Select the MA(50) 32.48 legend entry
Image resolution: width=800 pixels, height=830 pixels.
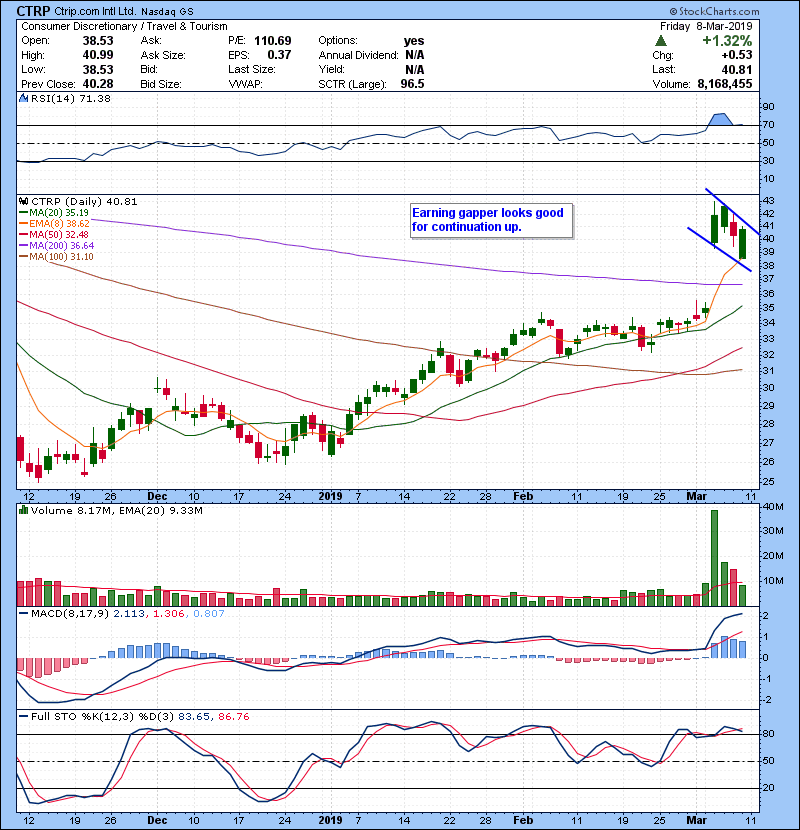(x=54, y=234)
